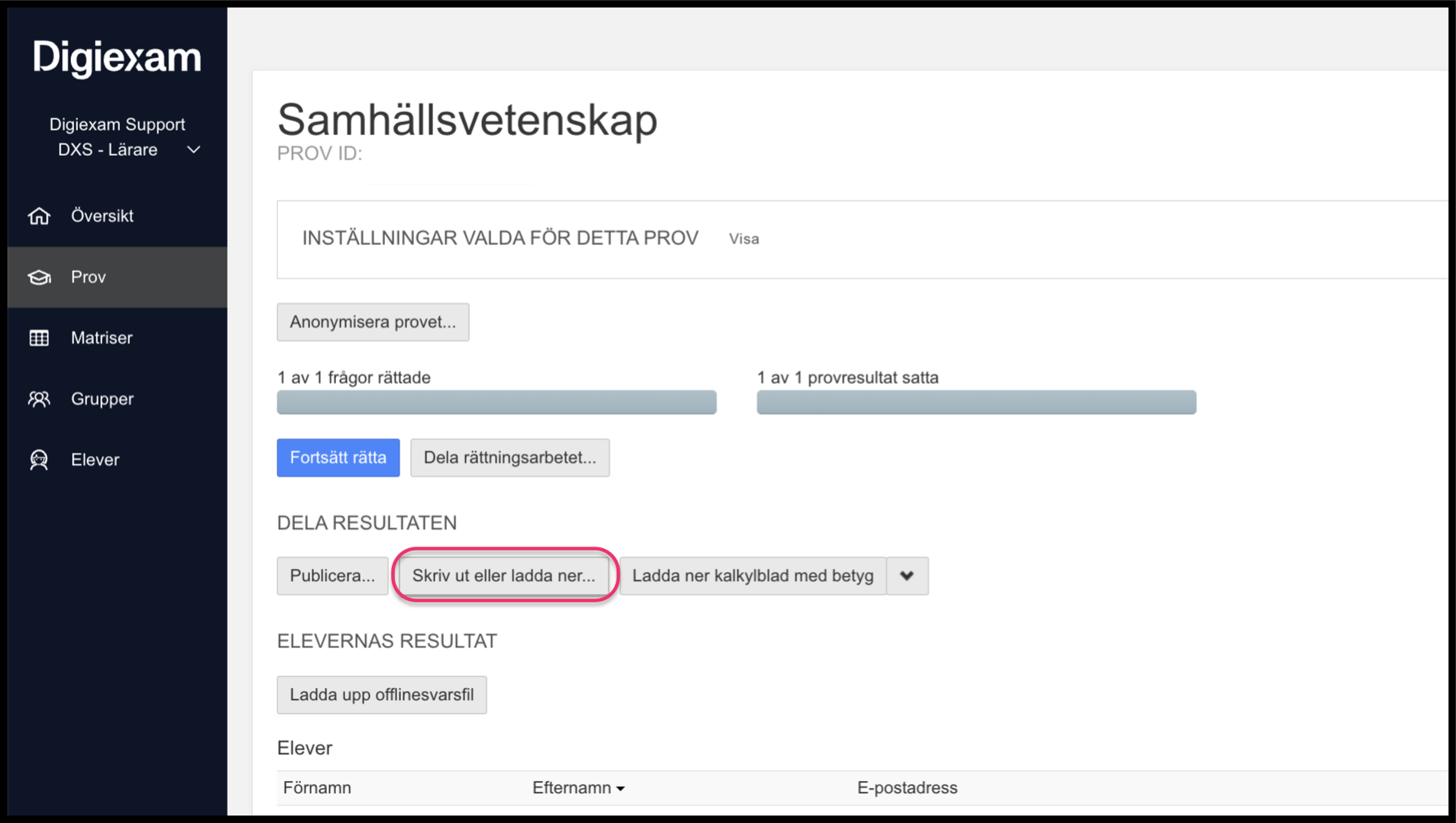The width and height of the screenshot is (1456, 823).
Task: Click the Översikt home icon
Action: coord(39,216)
